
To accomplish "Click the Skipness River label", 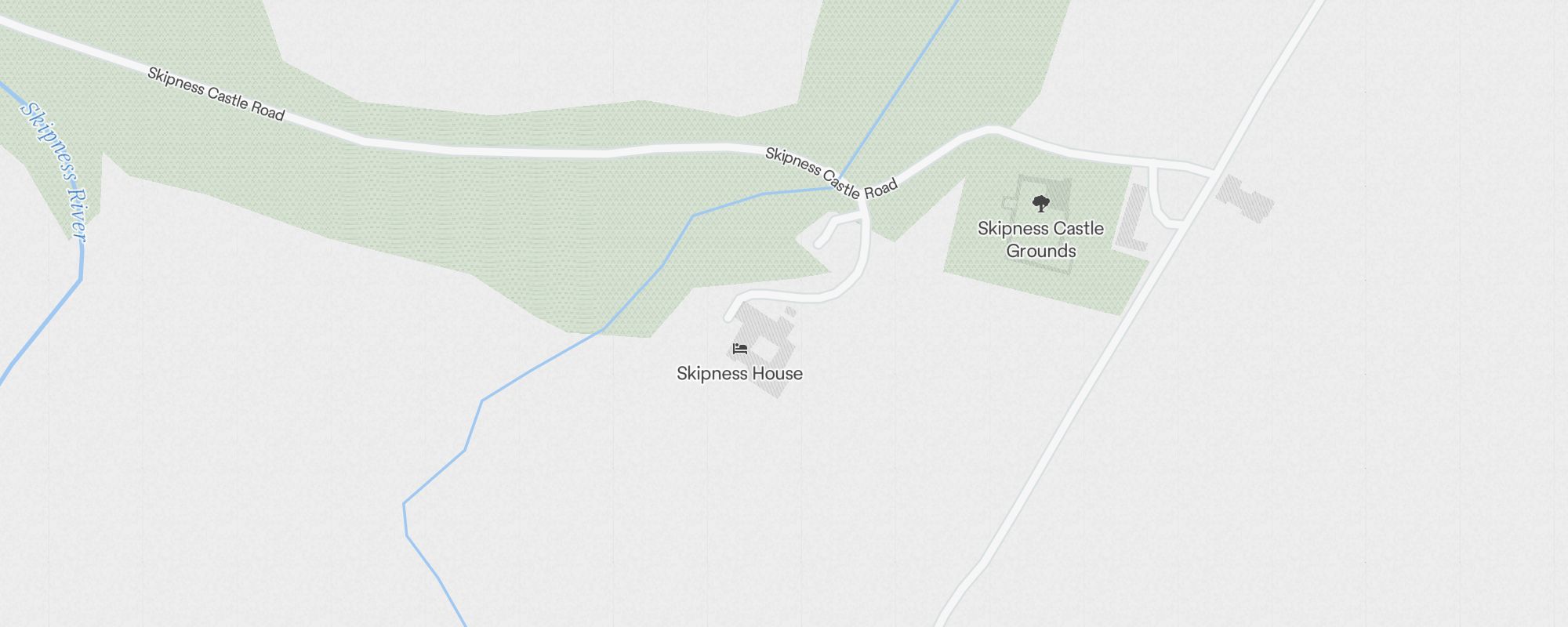I will point(53,172).
